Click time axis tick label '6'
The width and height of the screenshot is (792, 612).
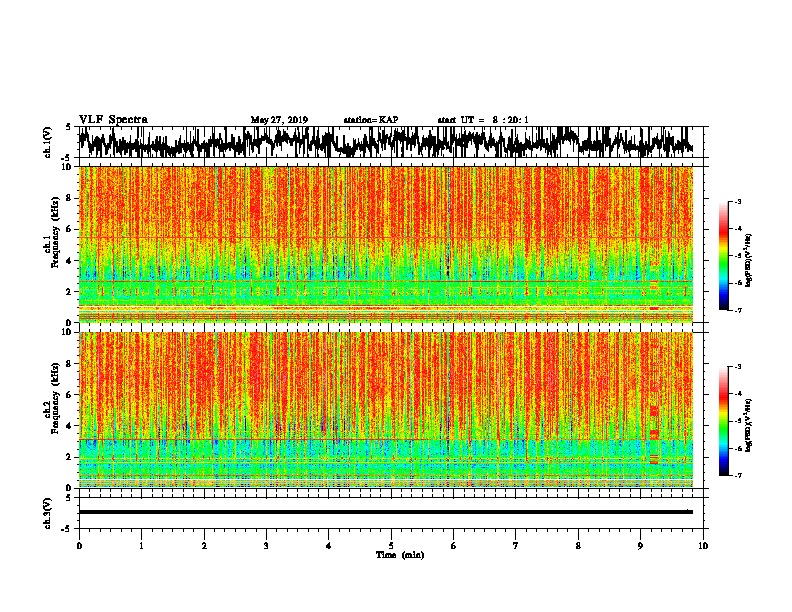tap(453, 546)
